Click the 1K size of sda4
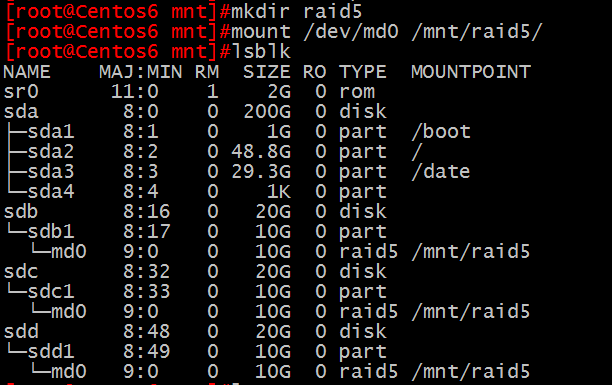The height and width of the screenshot is (385, 612). (x=279, y=191)
